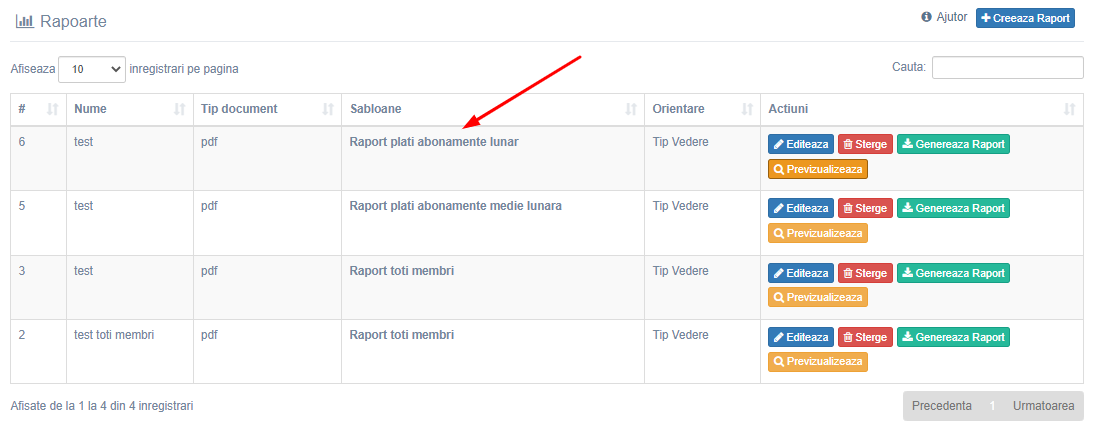Preview the test toti membri report
Viewport: 1095px width, 426px height.
tap(818, 362)
